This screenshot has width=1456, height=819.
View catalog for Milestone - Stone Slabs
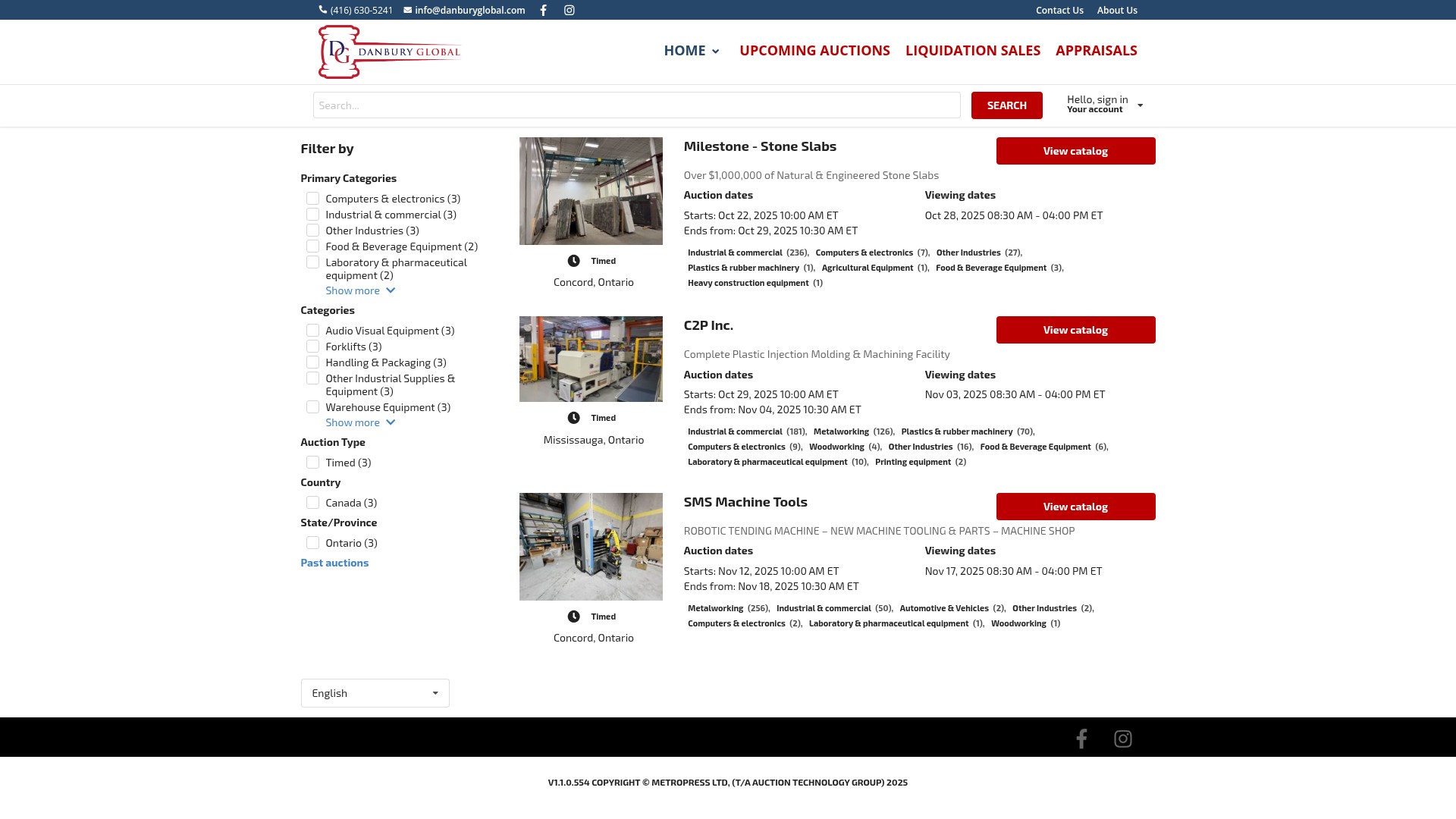1076,151
